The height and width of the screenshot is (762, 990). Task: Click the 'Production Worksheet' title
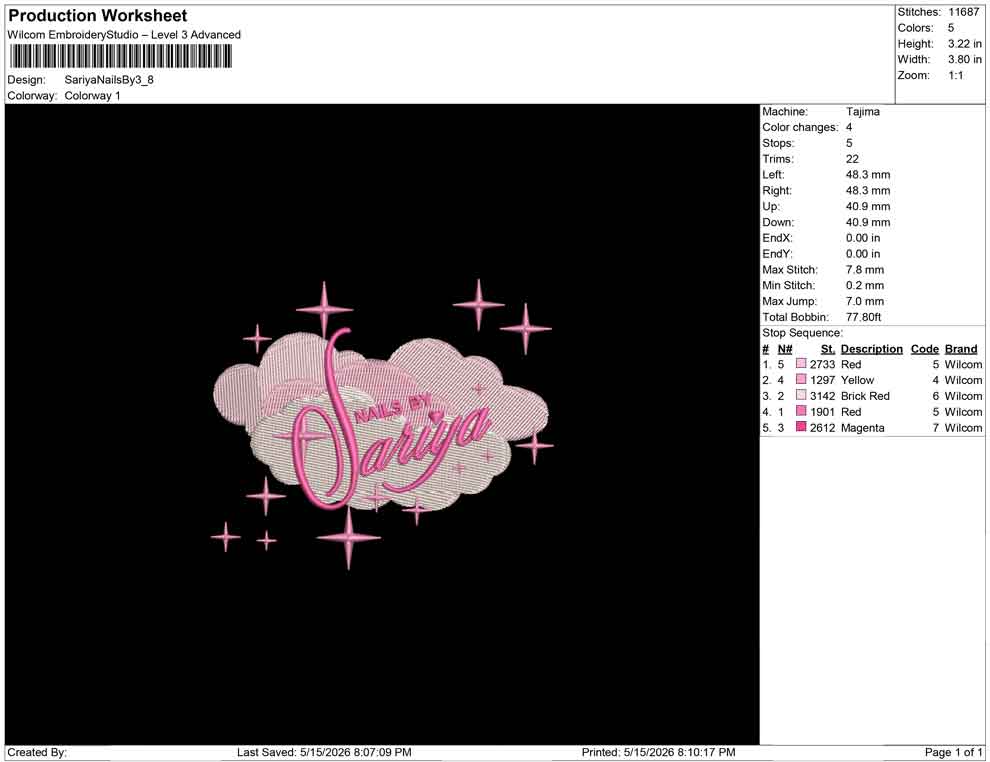pos(98,16)
